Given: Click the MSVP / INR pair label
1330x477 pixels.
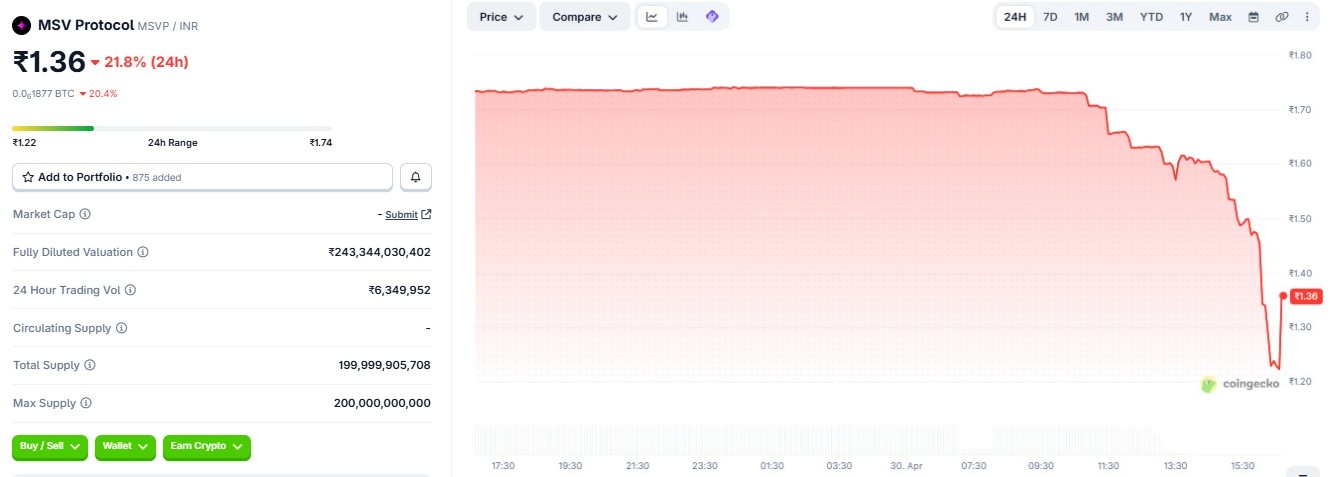Looking at the screenshot, I should tap(168, 26).
